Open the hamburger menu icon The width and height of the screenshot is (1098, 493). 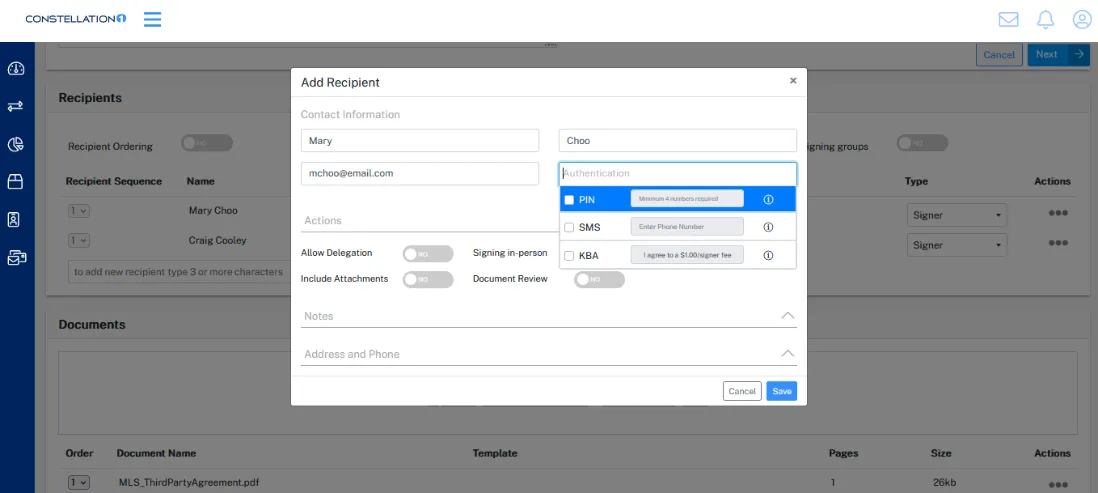[x=153, y=20]
